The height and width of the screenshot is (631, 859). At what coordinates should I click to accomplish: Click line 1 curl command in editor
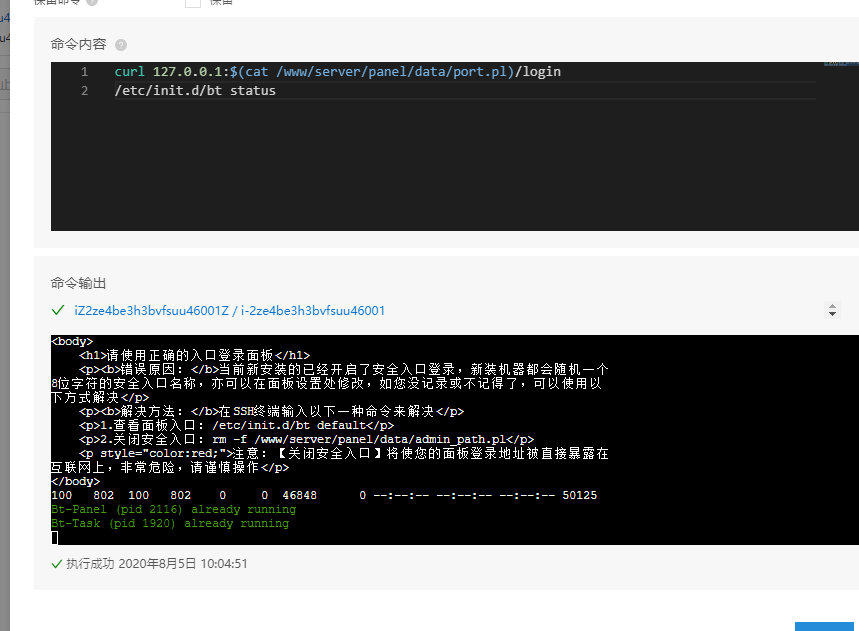(337, 72)
